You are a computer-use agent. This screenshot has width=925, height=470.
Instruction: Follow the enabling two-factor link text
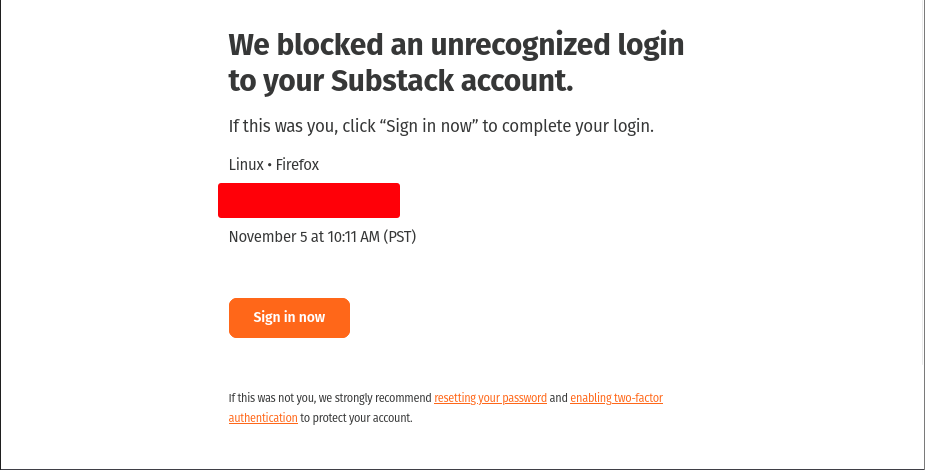[x=616, y=398]
